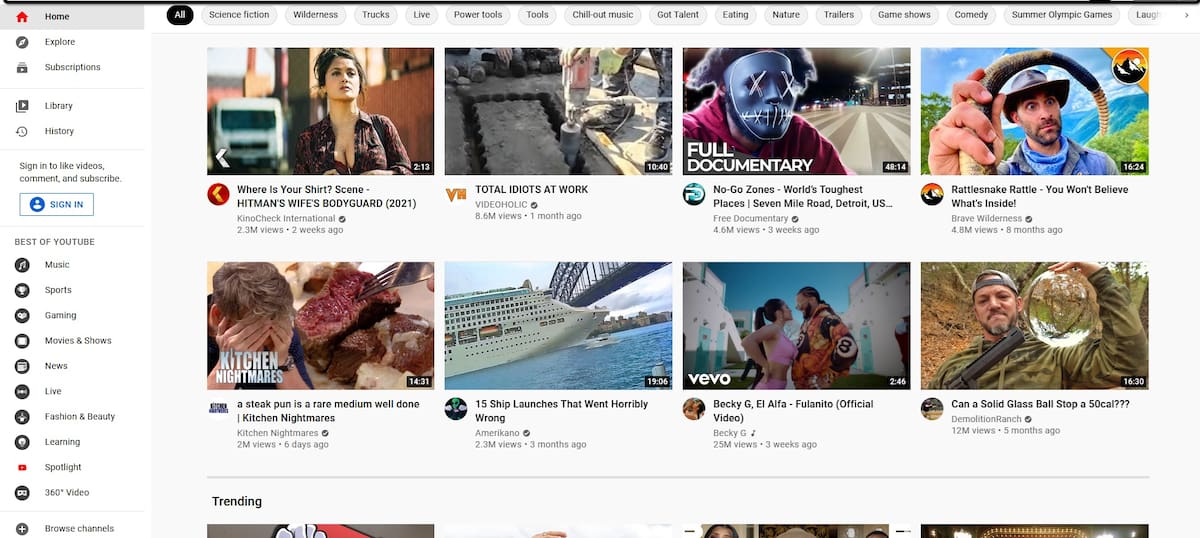
Task: Click the SIGN IN button
Action: (x=56, y=204)
